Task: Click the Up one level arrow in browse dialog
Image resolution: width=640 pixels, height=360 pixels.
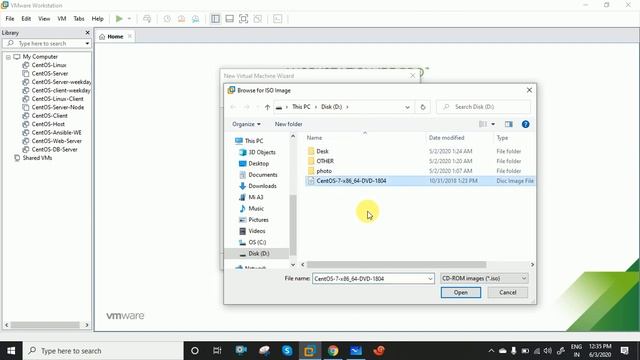Action: click(267, 107)
